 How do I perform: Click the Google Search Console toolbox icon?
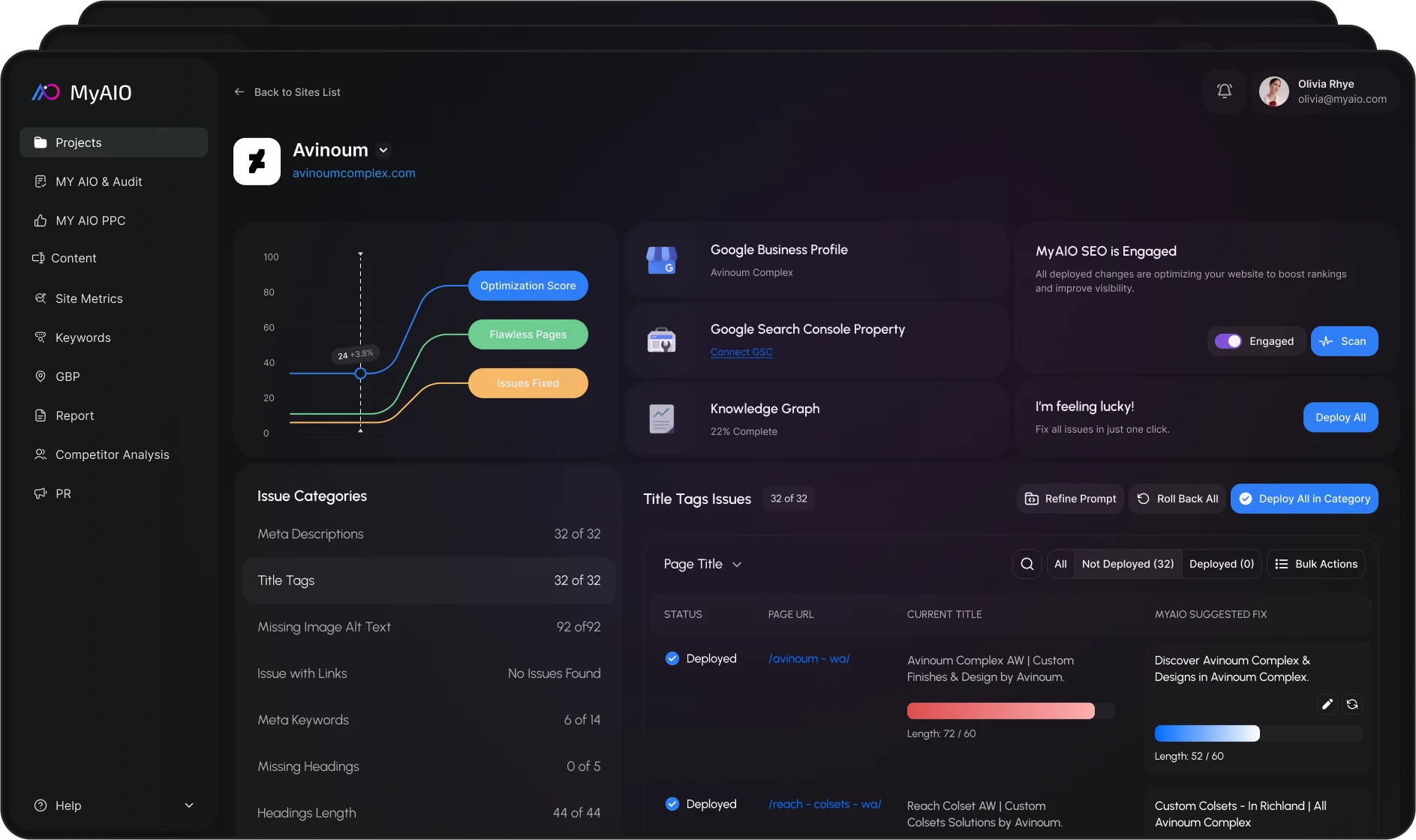coord(661,340)
